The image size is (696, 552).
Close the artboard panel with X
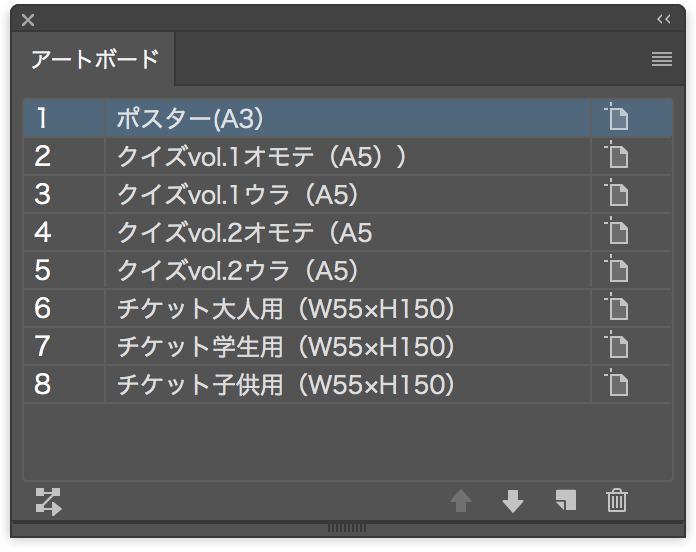point(28,20)
